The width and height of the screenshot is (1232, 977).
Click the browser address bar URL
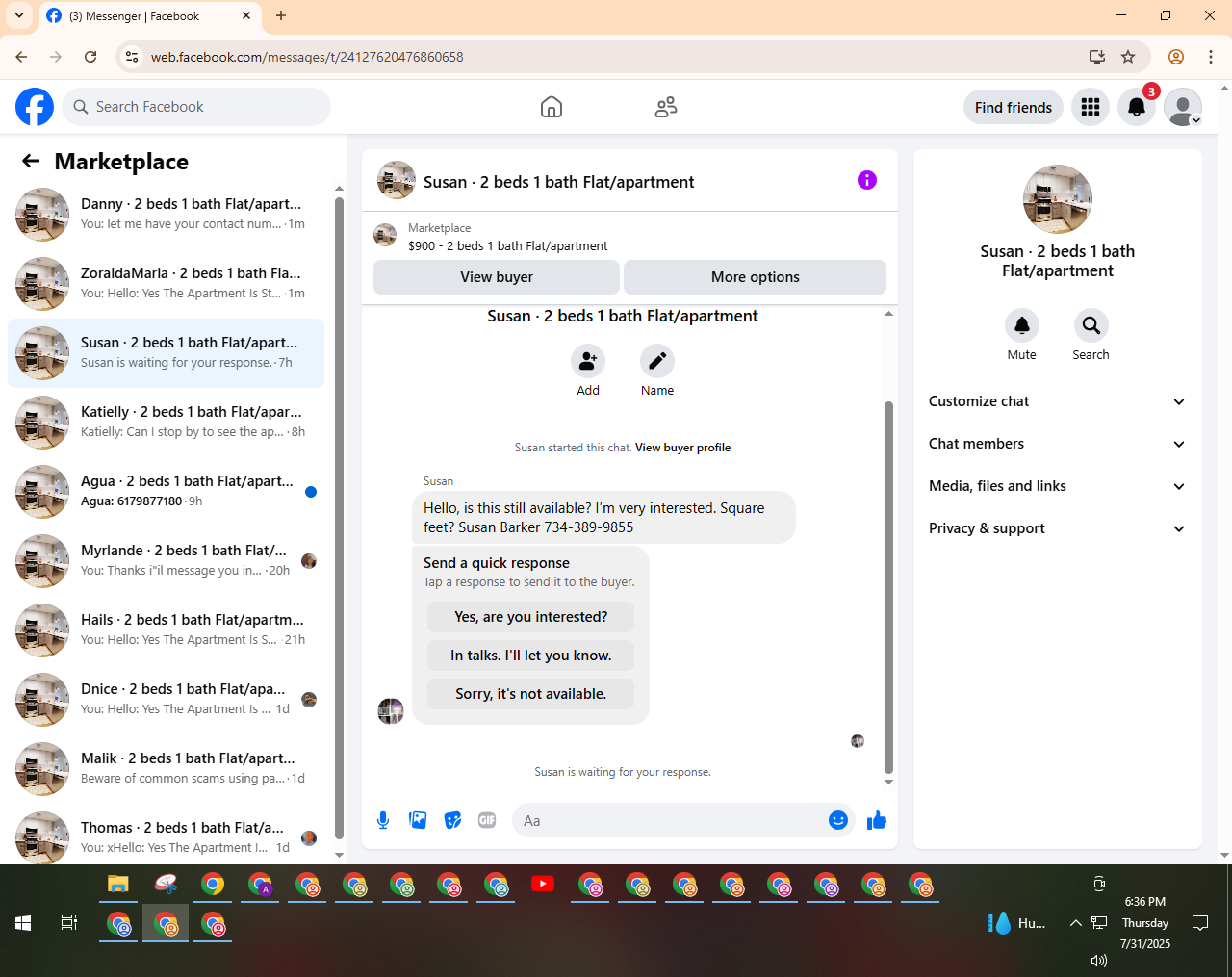click(x=307, y=57)
